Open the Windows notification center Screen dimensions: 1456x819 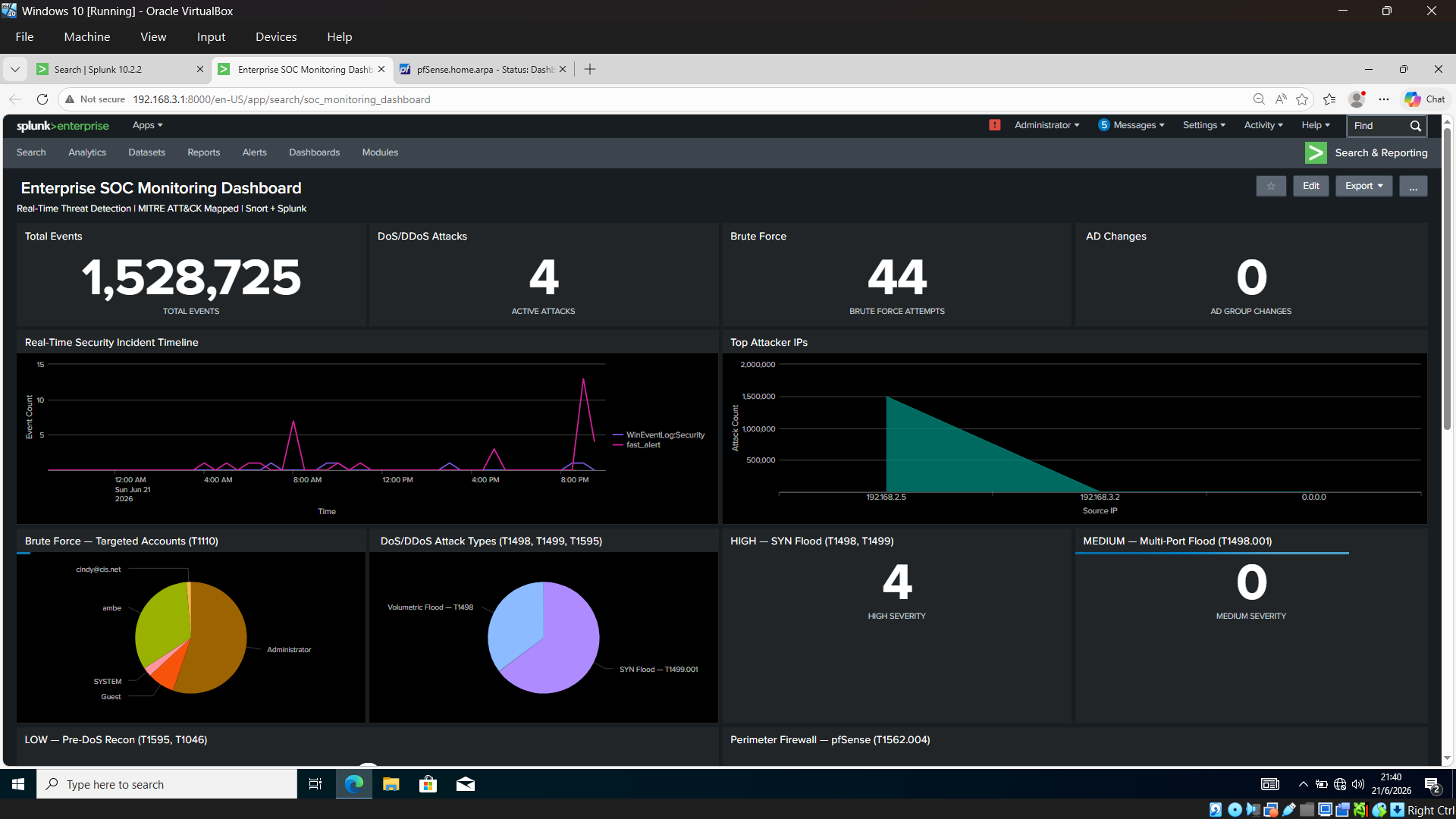coord(1432,785)
